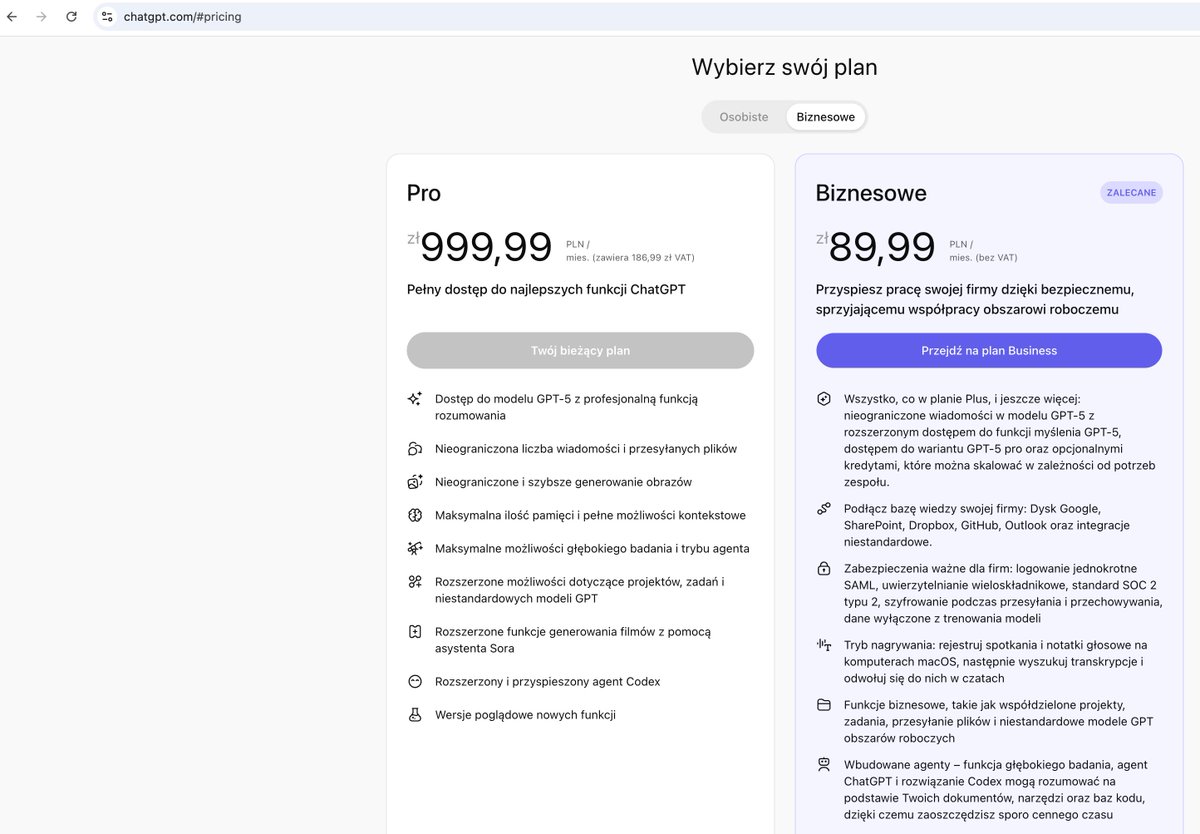The height and width of the screenshot is (834, 1200).
Task: Click sparkle icon next to GPT-5 access feature
Action: tap(415, 399)
